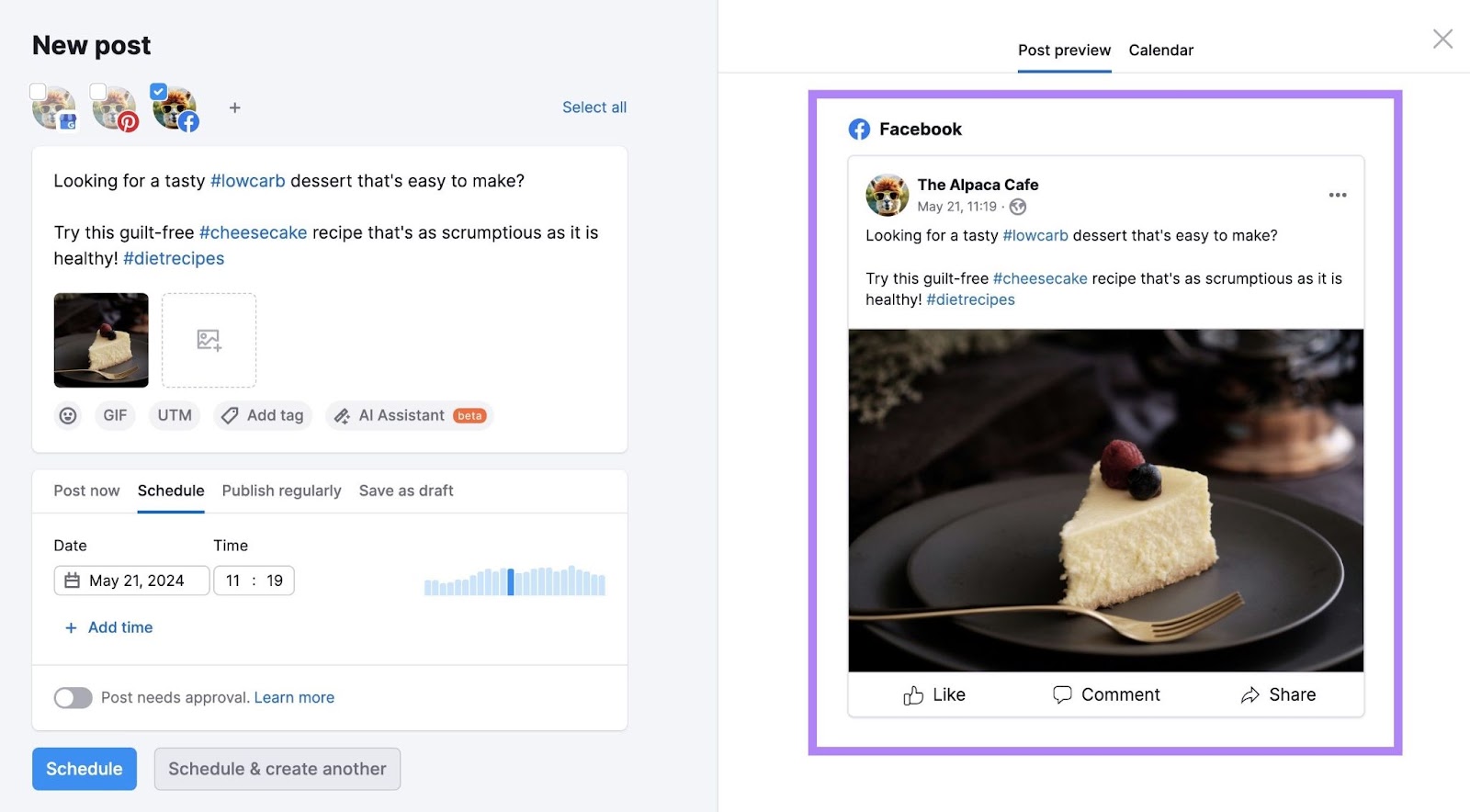
Task: Click the add image placeholder icon
Action: [x=209, y=341]
